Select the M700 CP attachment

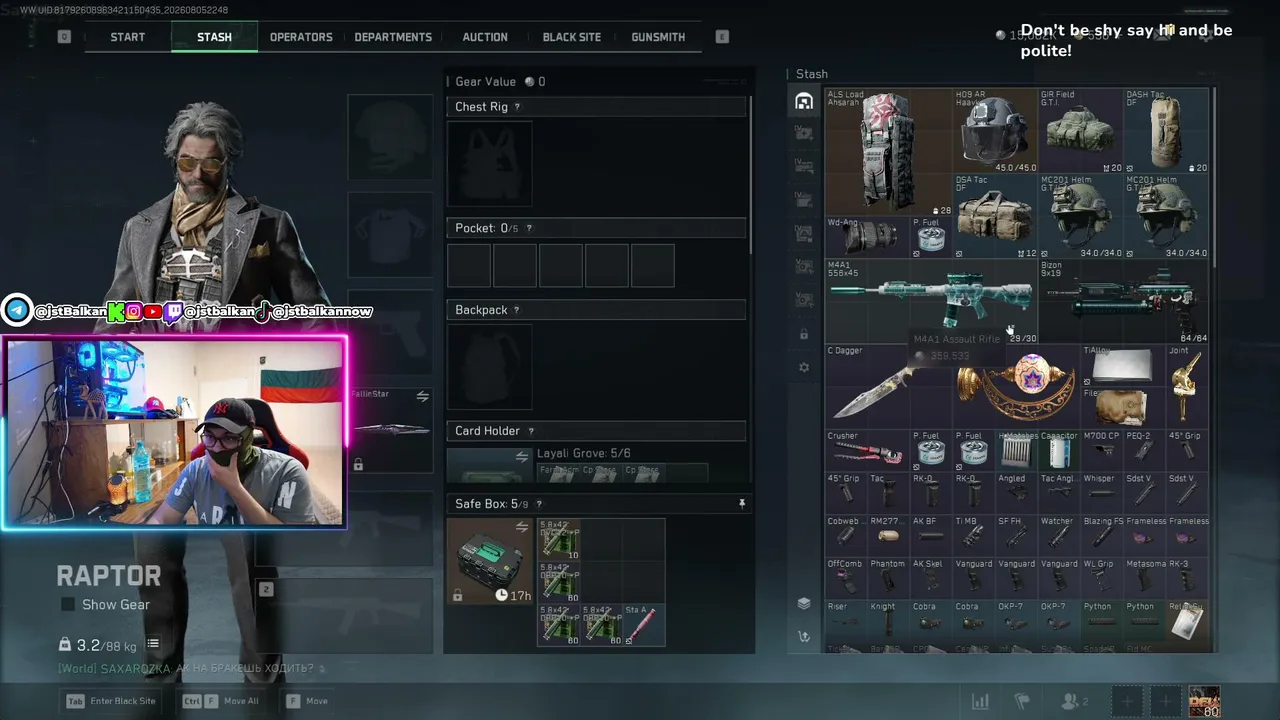1102,450
